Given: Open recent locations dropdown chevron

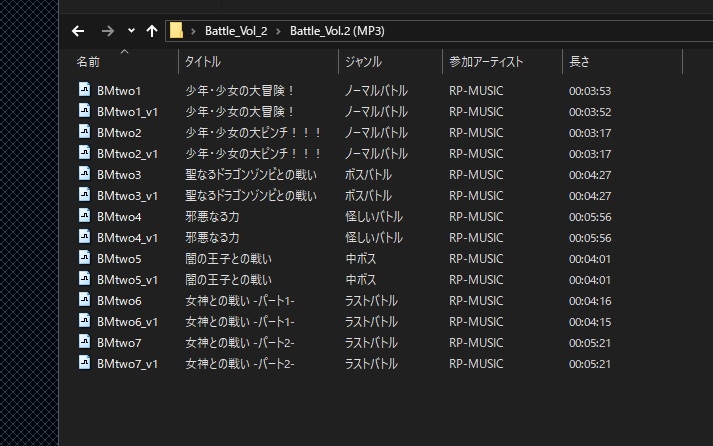Looking at the screenshot, I should 131,31.
